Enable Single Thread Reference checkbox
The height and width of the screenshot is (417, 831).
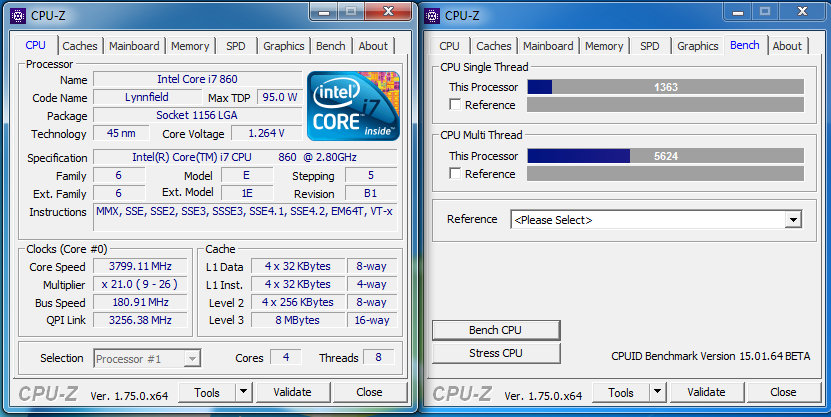tap(455, 104)
